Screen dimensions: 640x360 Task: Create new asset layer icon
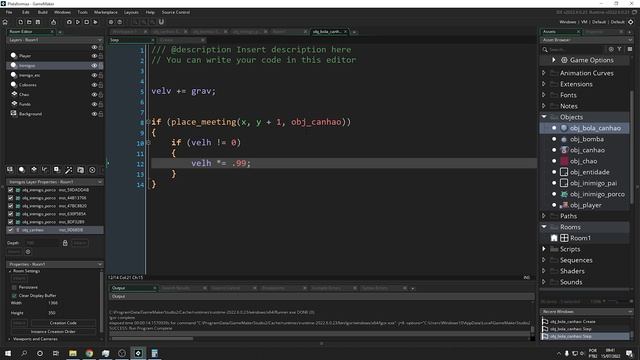57,170
